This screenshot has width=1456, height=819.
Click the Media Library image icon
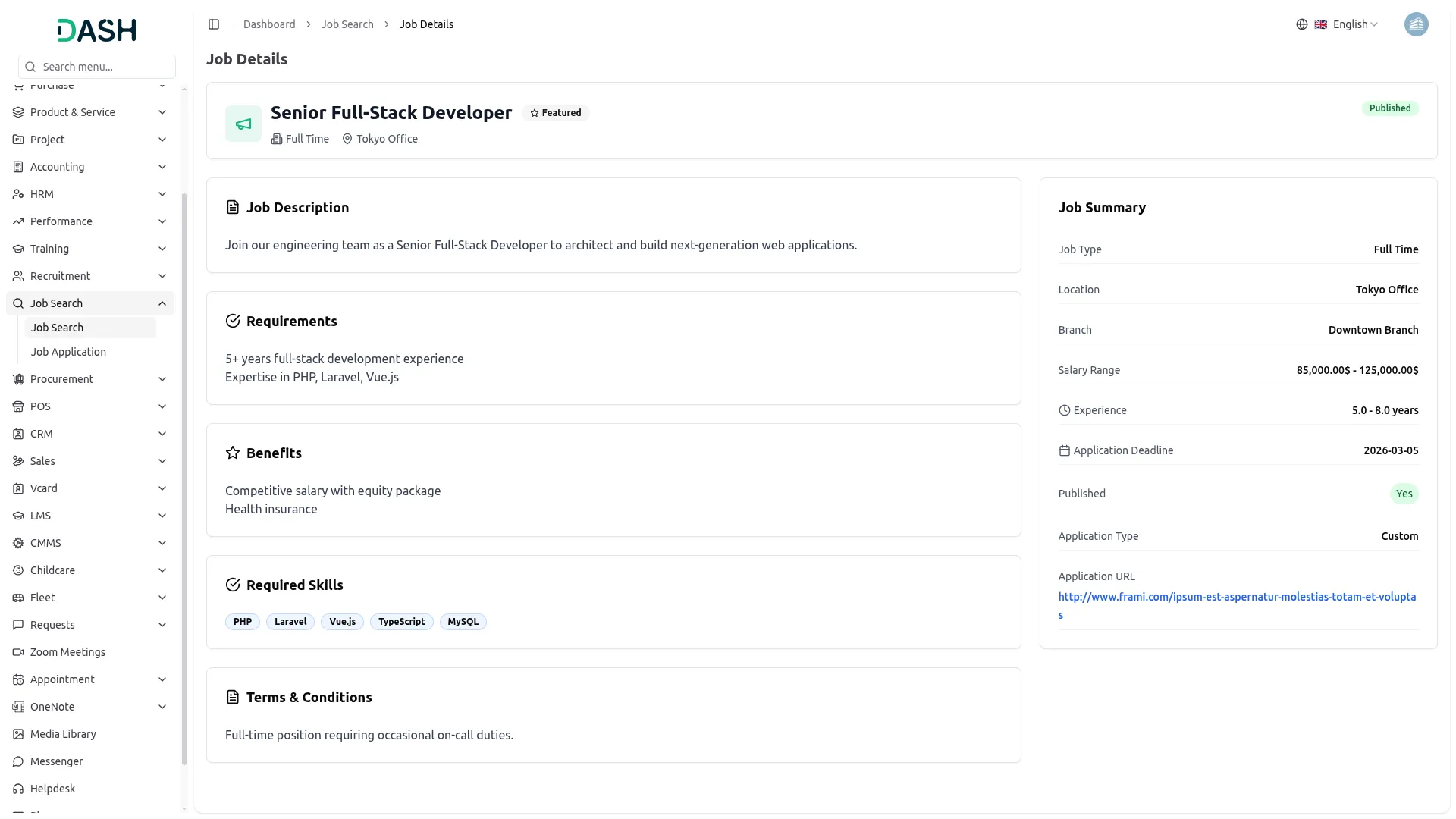point(18,734)
